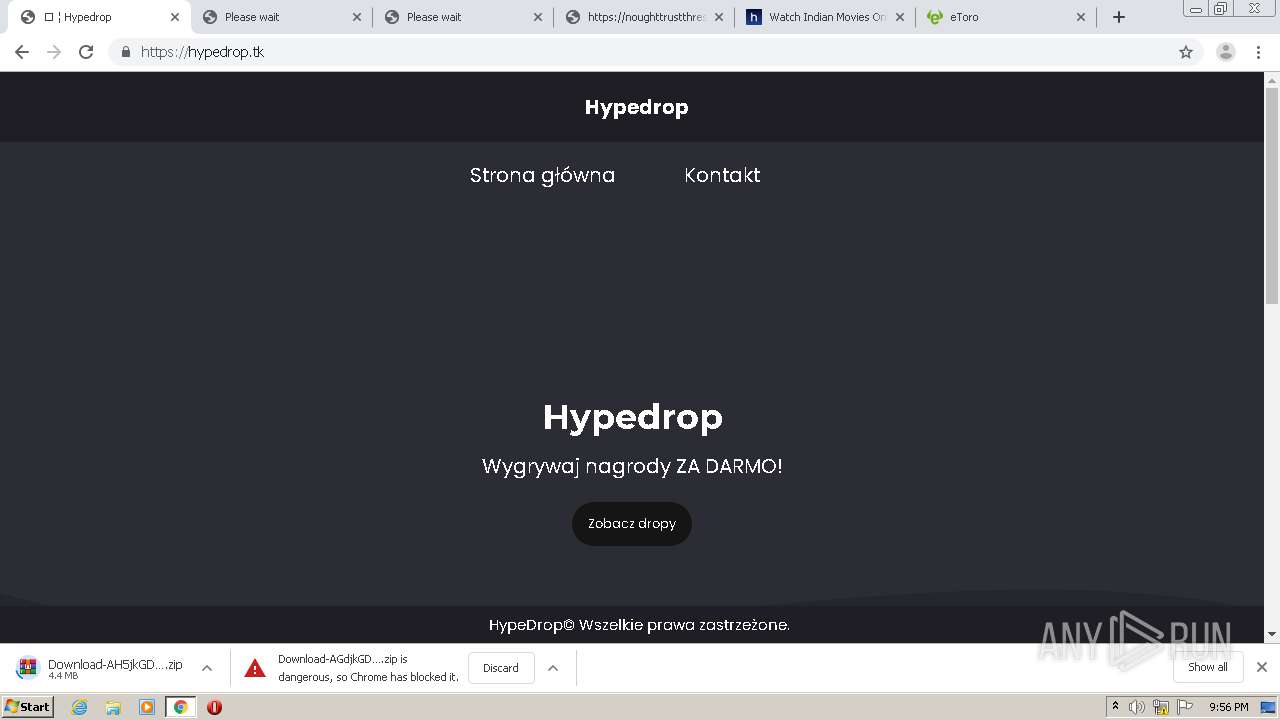Click the 9:56 PM taskbar clock
The width and height of the screenshot is (1280, 720).
click(x=1228, y=707)
